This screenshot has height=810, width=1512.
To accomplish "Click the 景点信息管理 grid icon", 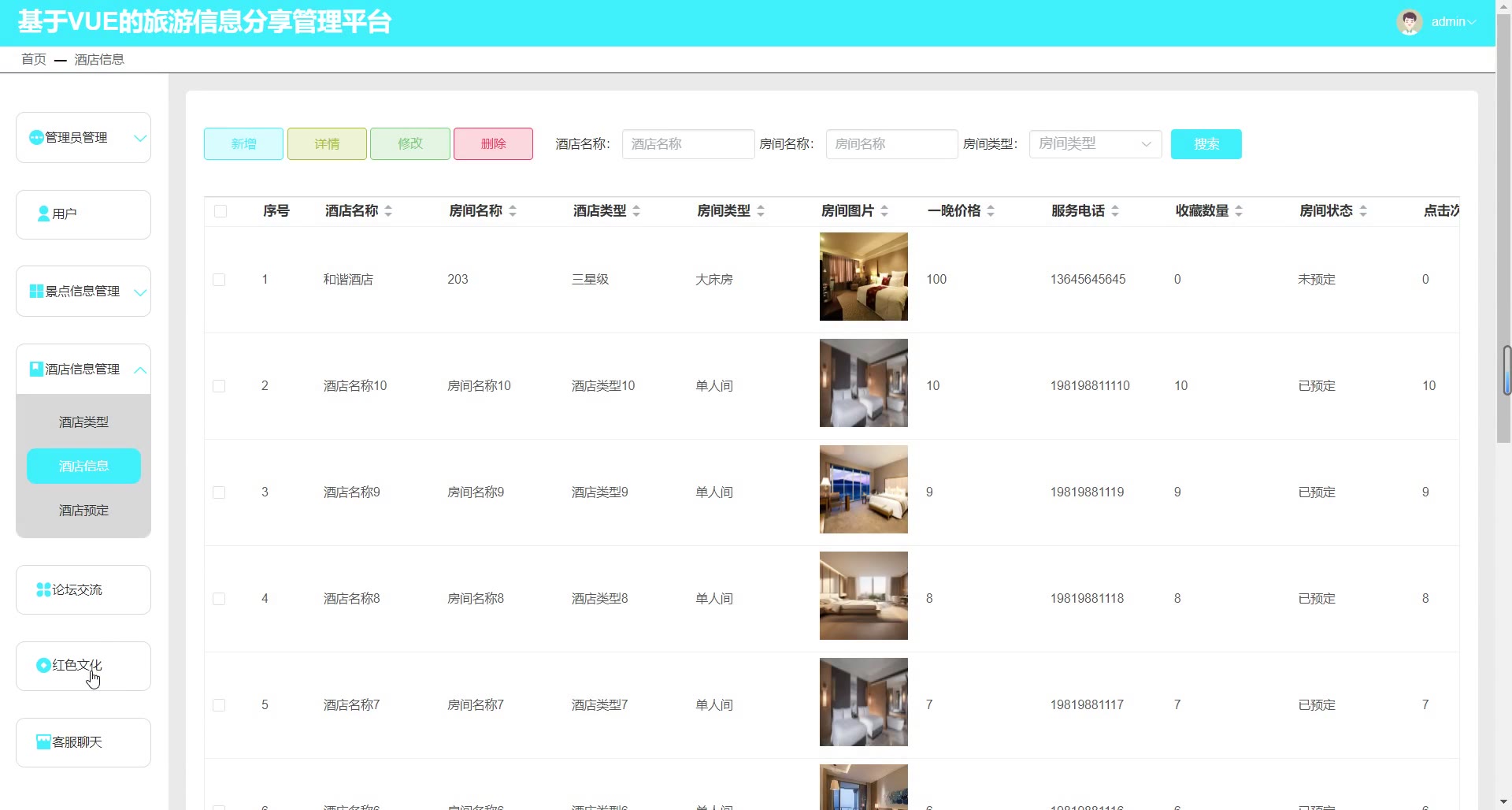I will (36, 292).
